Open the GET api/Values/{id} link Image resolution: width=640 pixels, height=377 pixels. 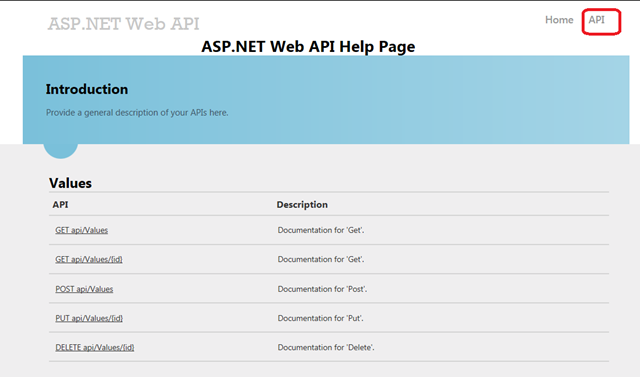point(89,259)
